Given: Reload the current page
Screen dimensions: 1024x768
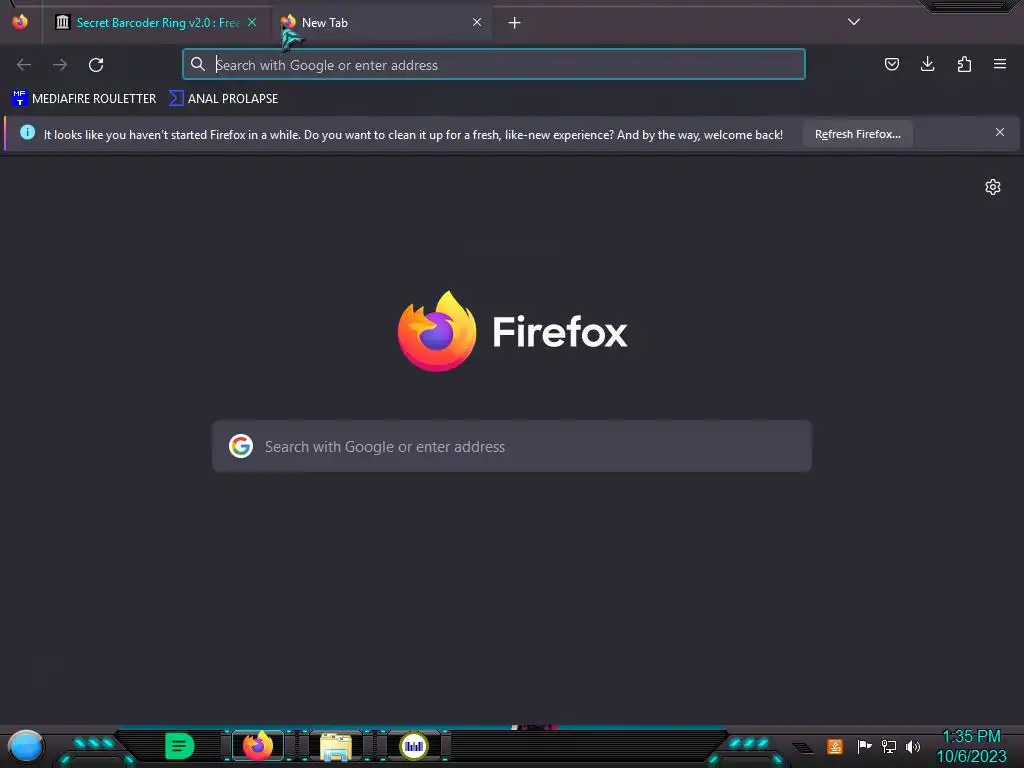Looking at the screenshot, I should coord(96,65).
